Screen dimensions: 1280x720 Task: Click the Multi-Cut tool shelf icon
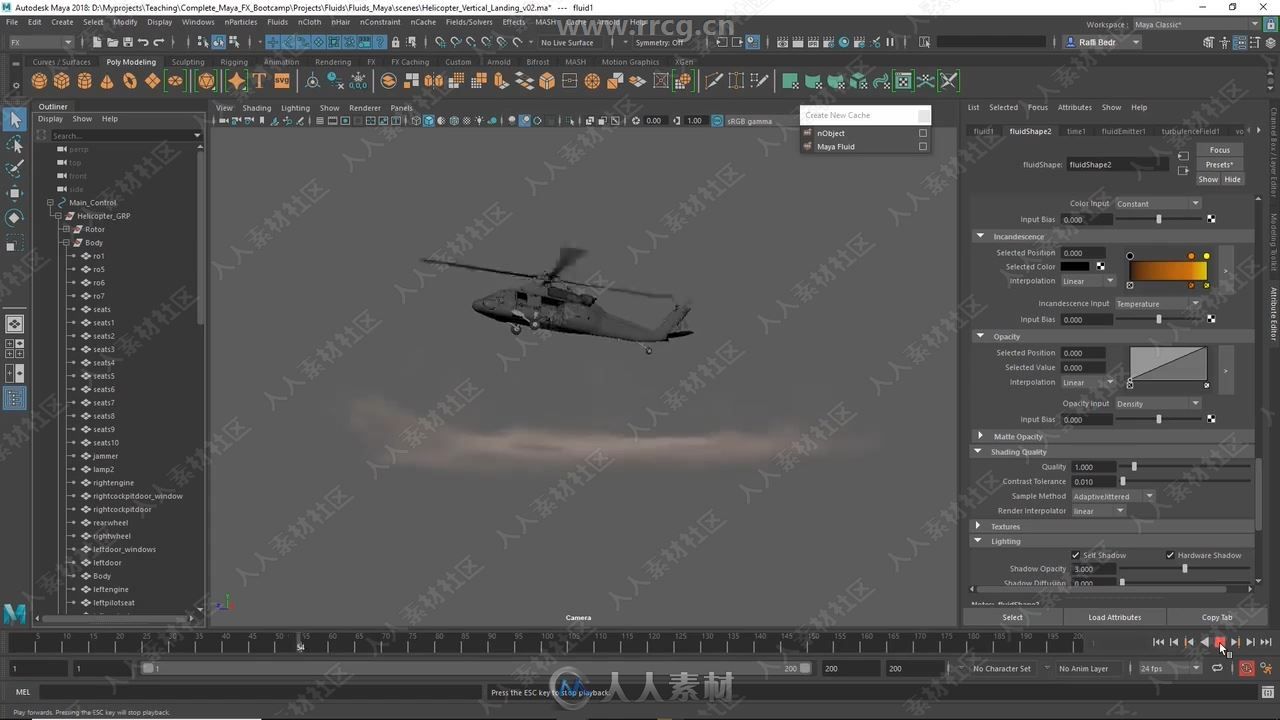[713, 81]
